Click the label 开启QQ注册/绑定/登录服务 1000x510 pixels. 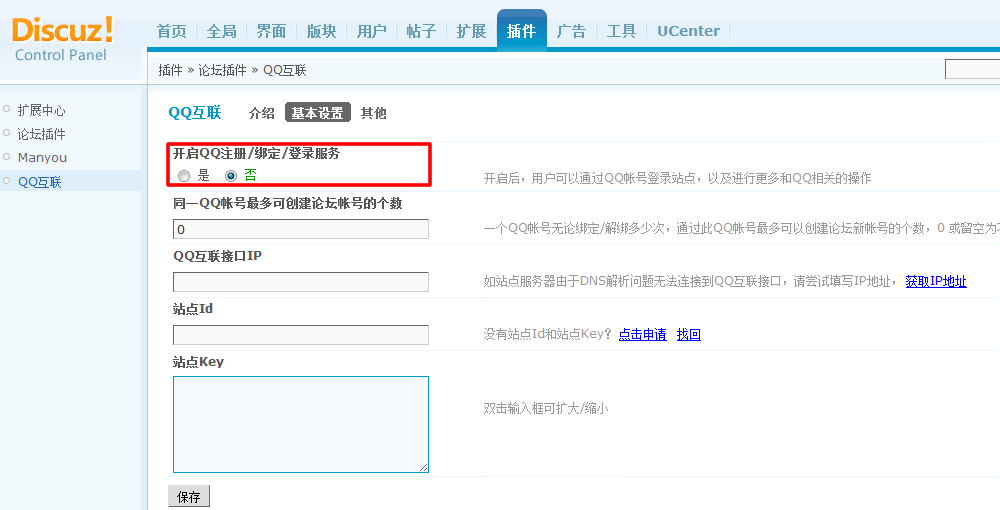[x=256, y=153]
